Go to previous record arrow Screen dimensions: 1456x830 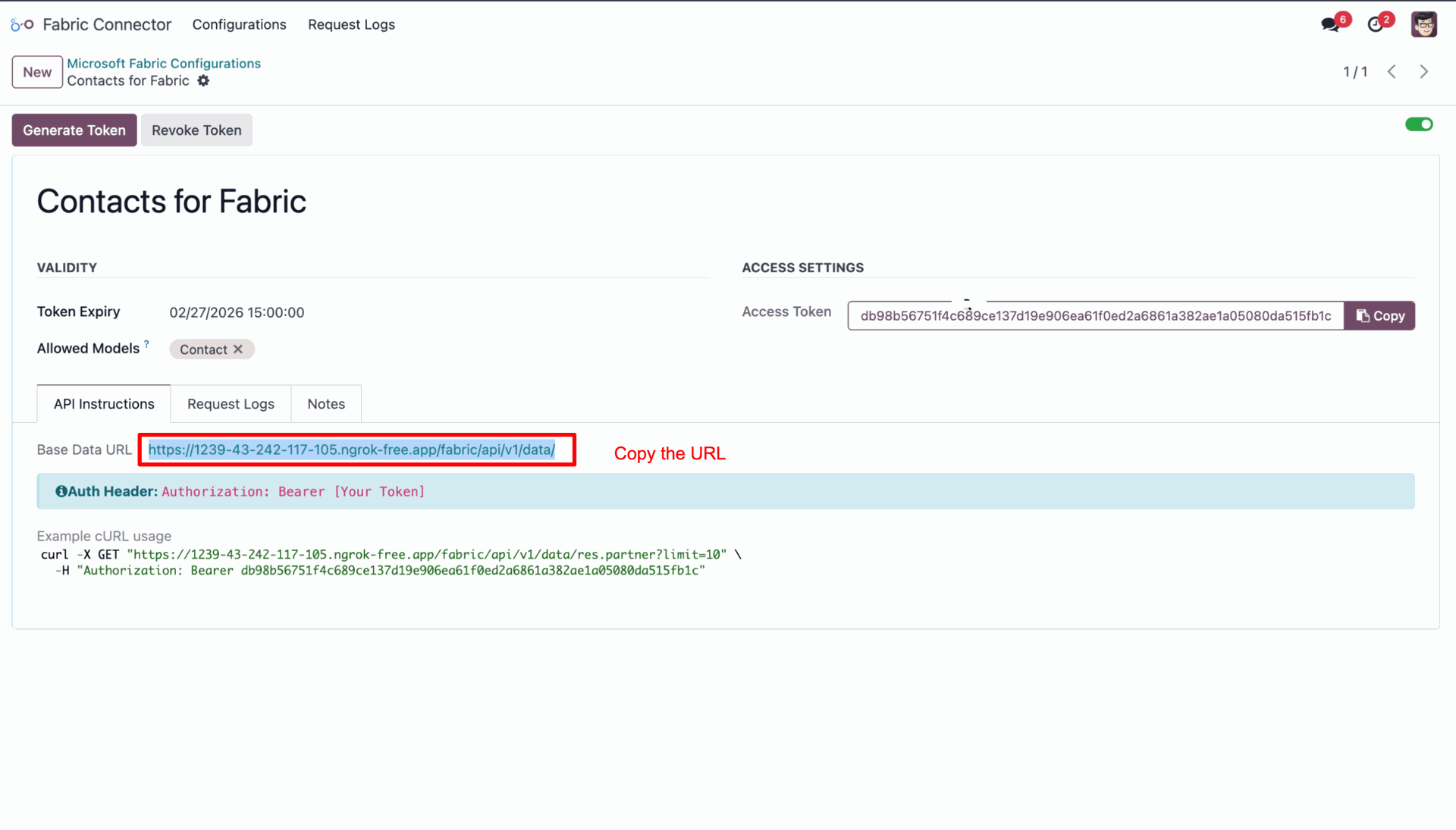pyautogui.click(x=1392, y=71)
